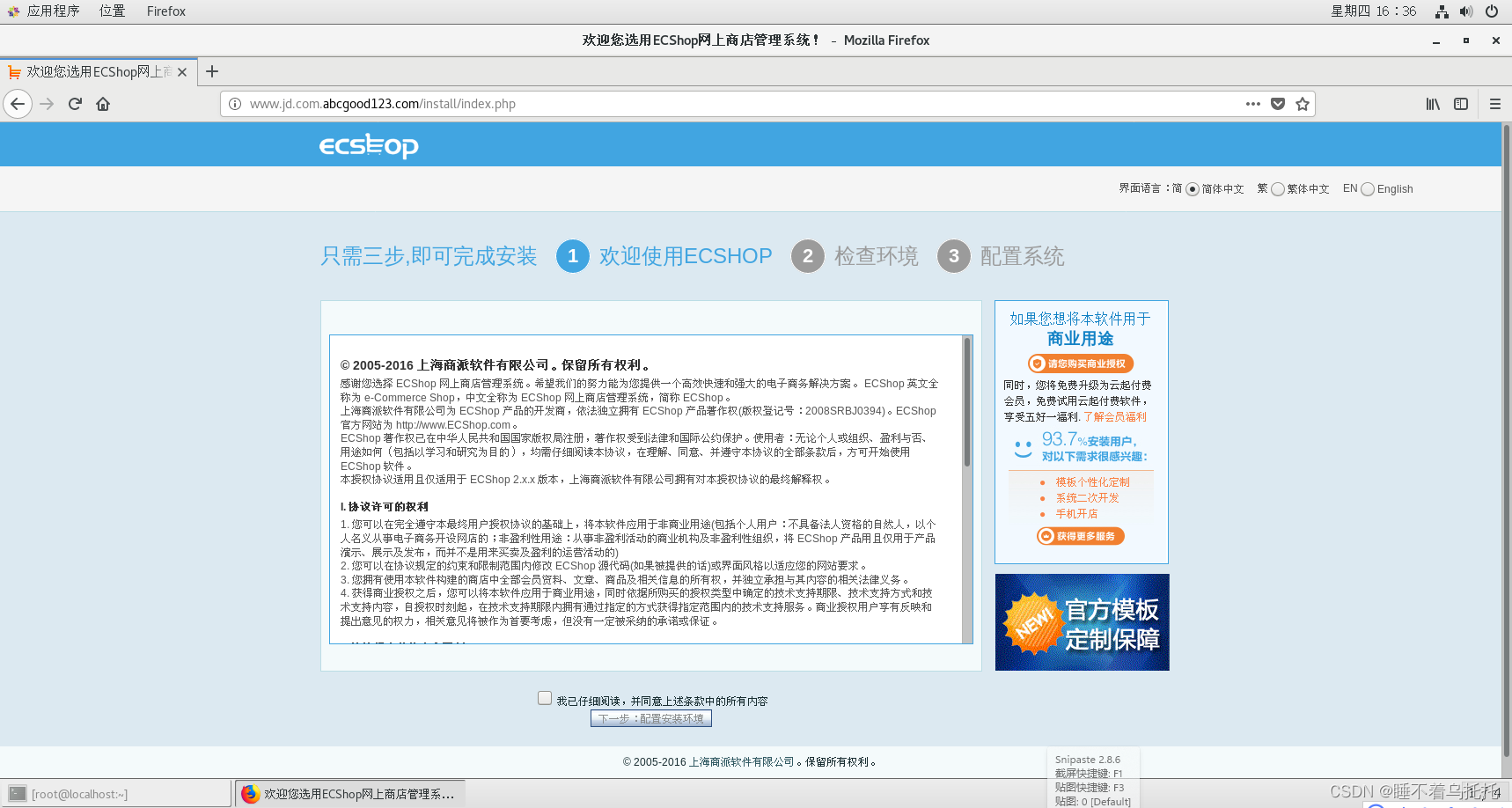Select Traditional Chinese radio button
This screenshot has width=1512, height=808.
pos(1278,189)
